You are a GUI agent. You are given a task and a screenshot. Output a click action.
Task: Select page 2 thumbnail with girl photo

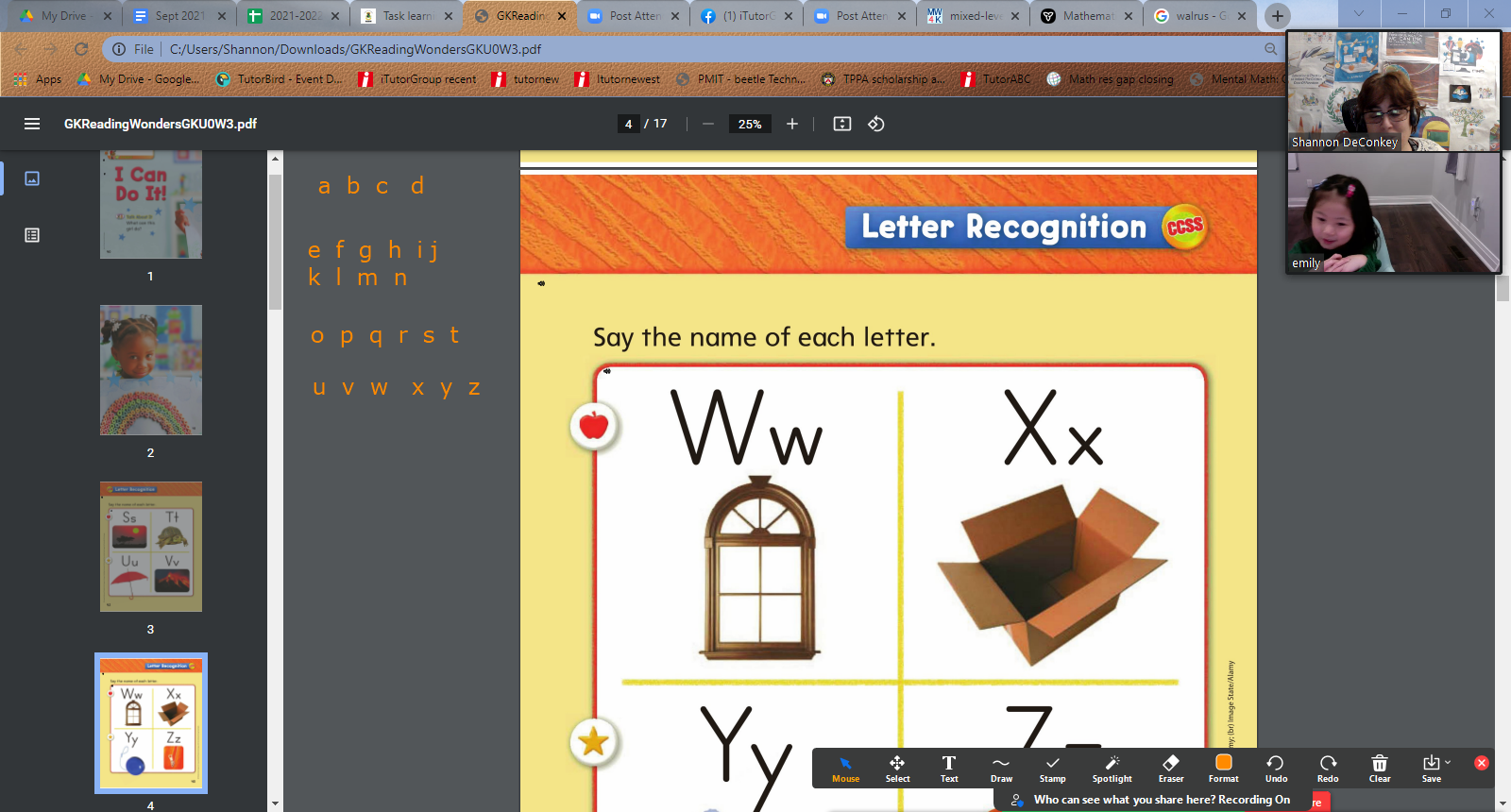151,370
